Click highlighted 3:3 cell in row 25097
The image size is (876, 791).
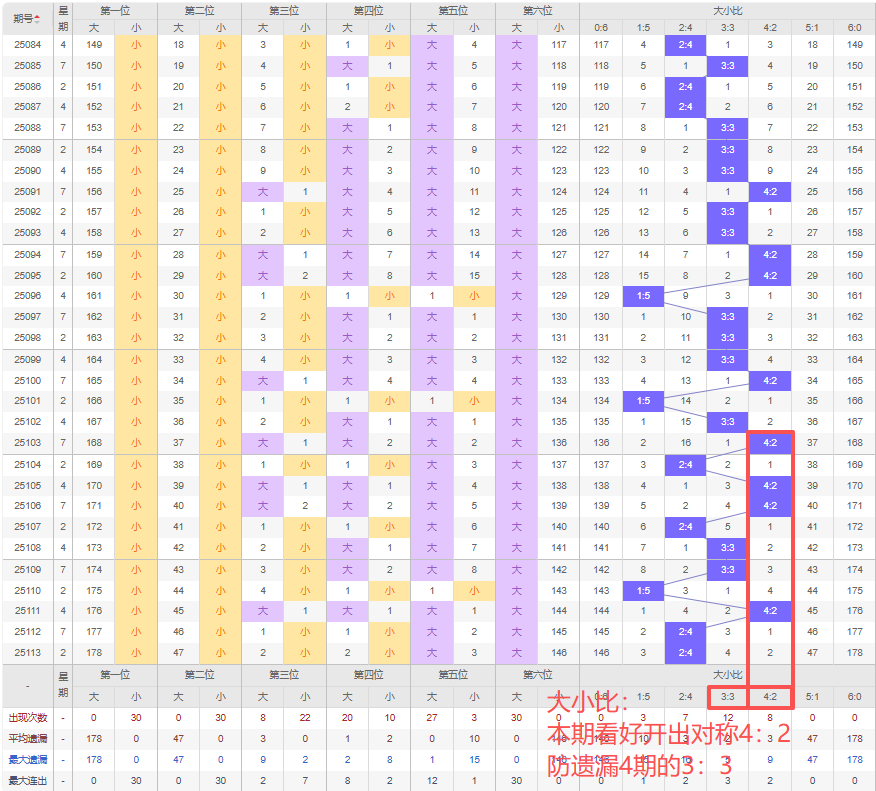click(x=727, y=317)
